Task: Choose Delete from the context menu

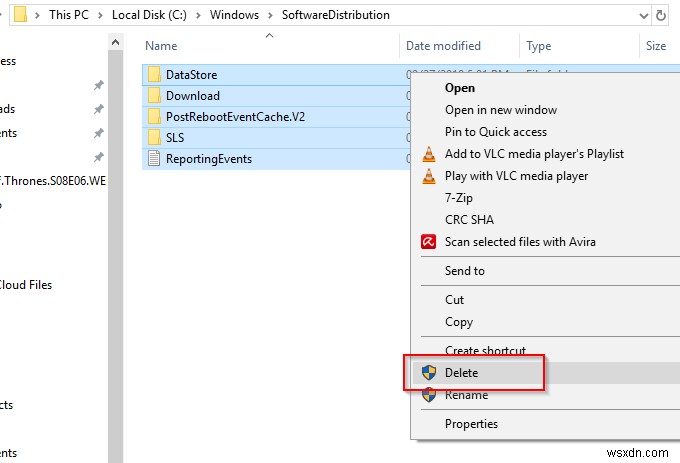Action: 462,373
